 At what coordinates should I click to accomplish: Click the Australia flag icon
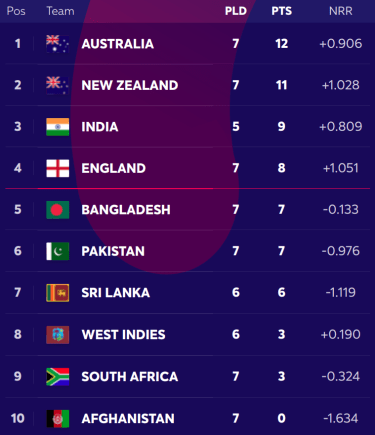tap(58, 44)
